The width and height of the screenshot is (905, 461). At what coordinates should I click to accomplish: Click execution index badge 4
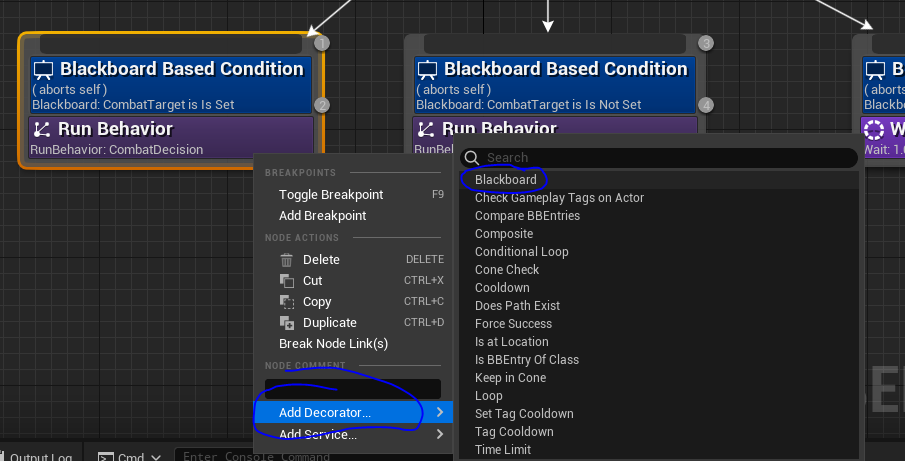(705, 105)
